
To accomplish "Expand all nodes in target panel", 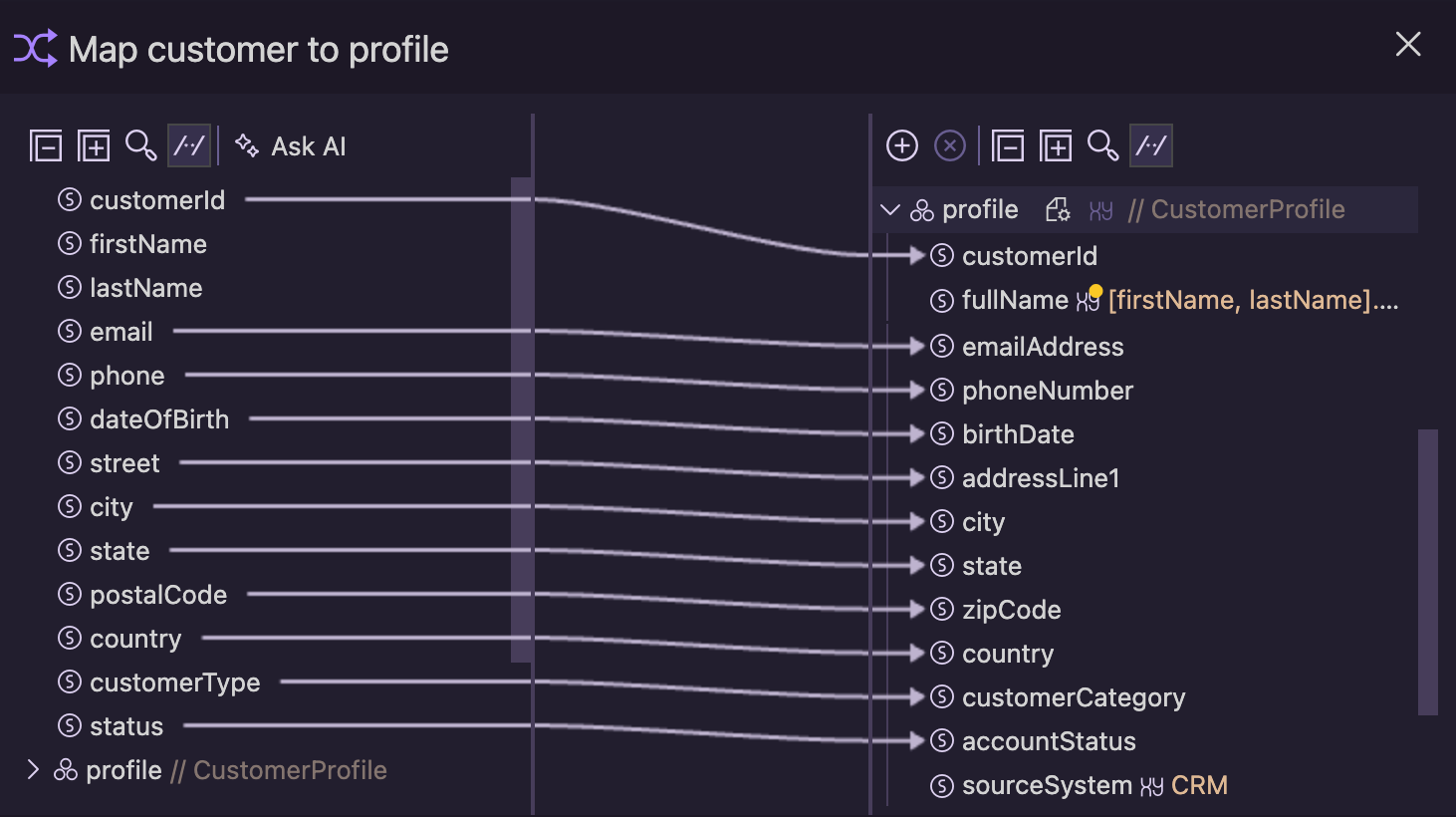I will point(1056,146).
